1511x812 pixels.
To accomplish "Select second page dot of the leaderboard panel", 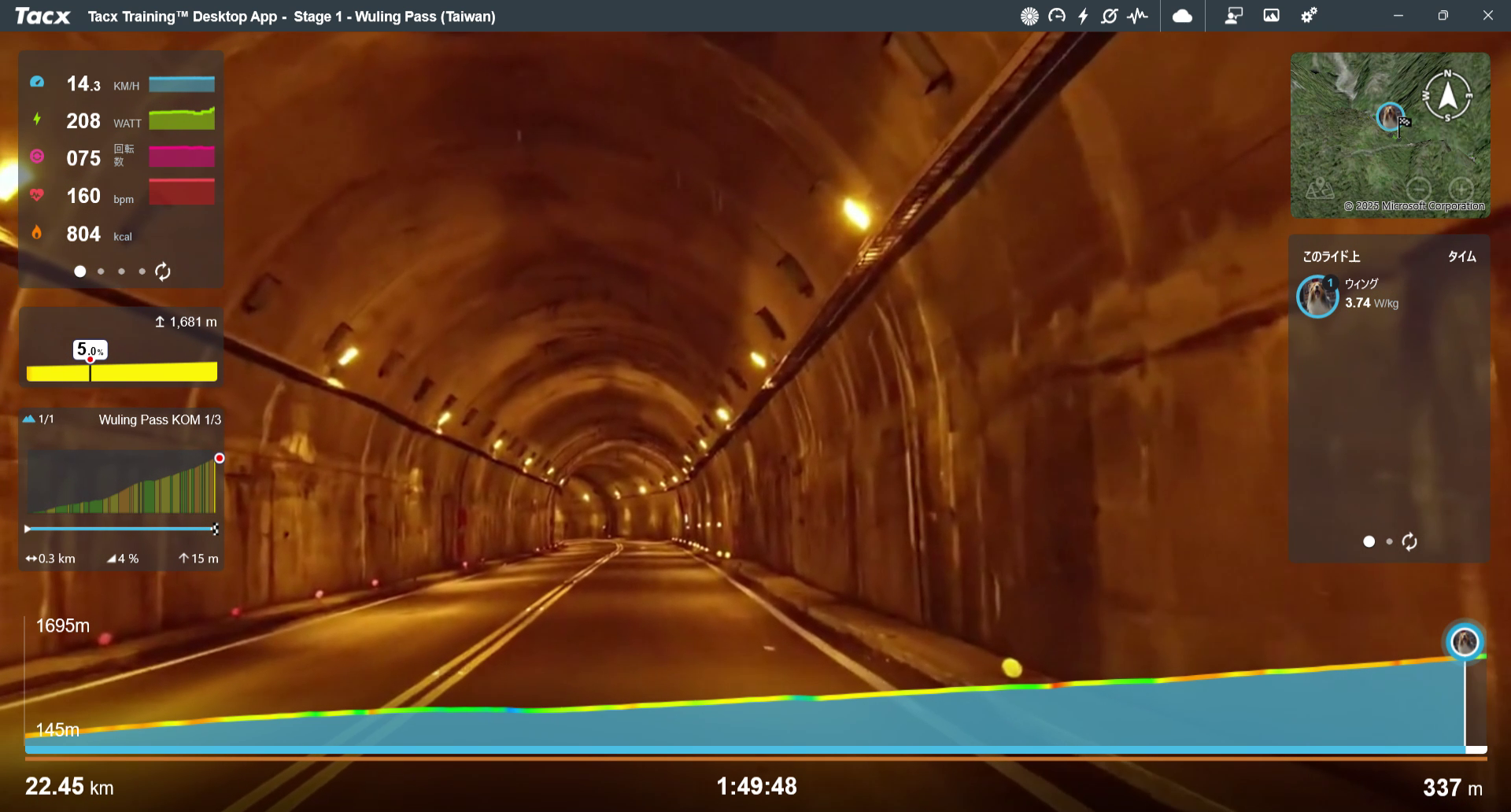I will tap(1390, 541).
